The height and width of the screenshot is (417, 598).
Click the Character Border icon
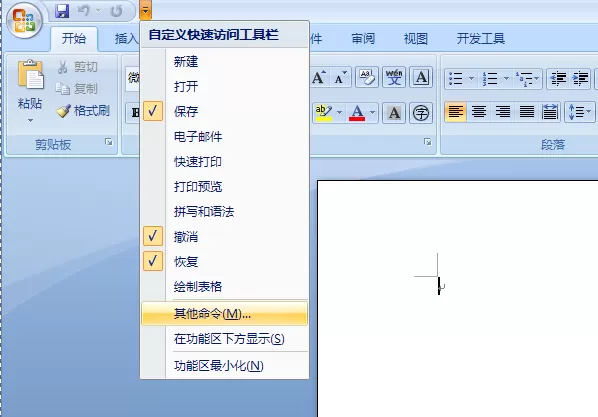(421, 77)
